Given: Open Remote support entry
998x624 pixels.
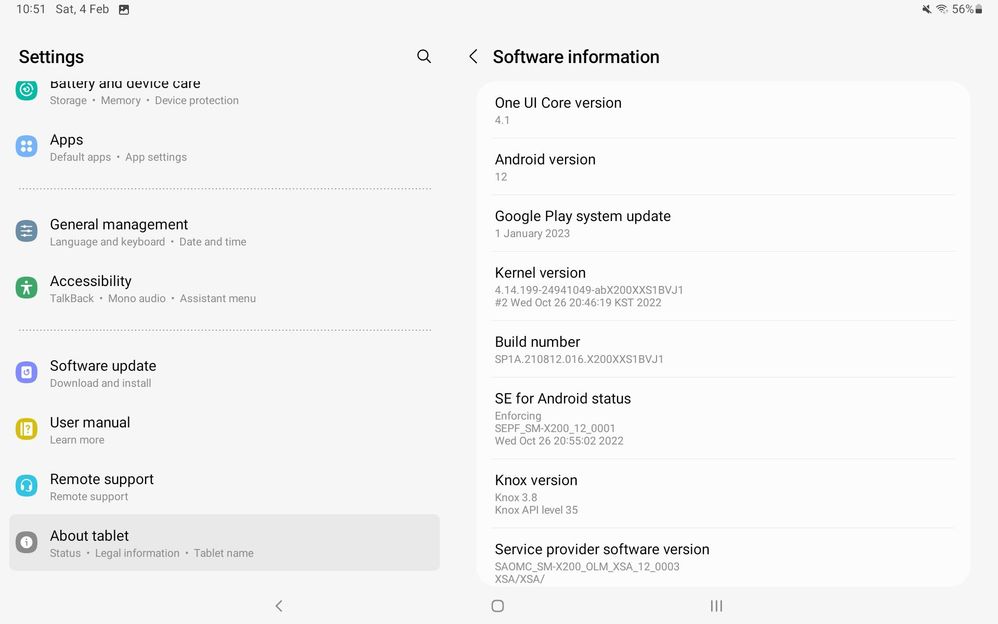Looking at the screenshot, I should click(224, 486).
